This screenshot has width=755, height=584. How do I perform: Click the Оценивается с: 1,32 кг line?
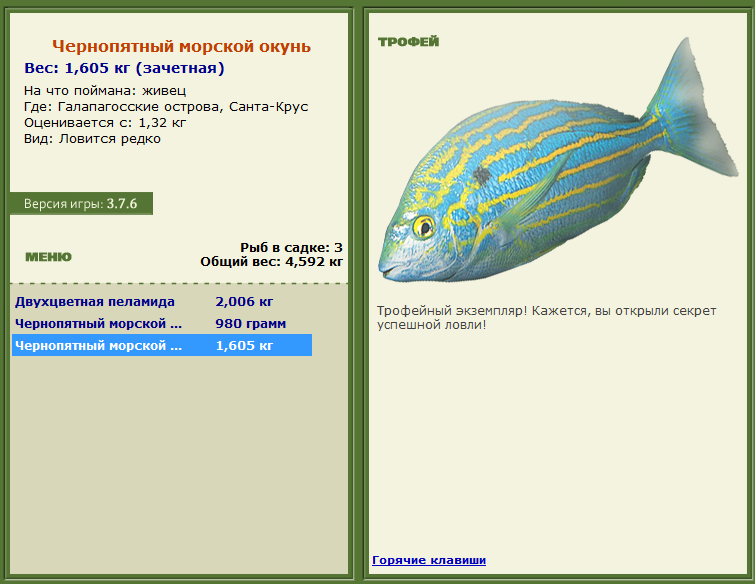(x=105, y=123)
